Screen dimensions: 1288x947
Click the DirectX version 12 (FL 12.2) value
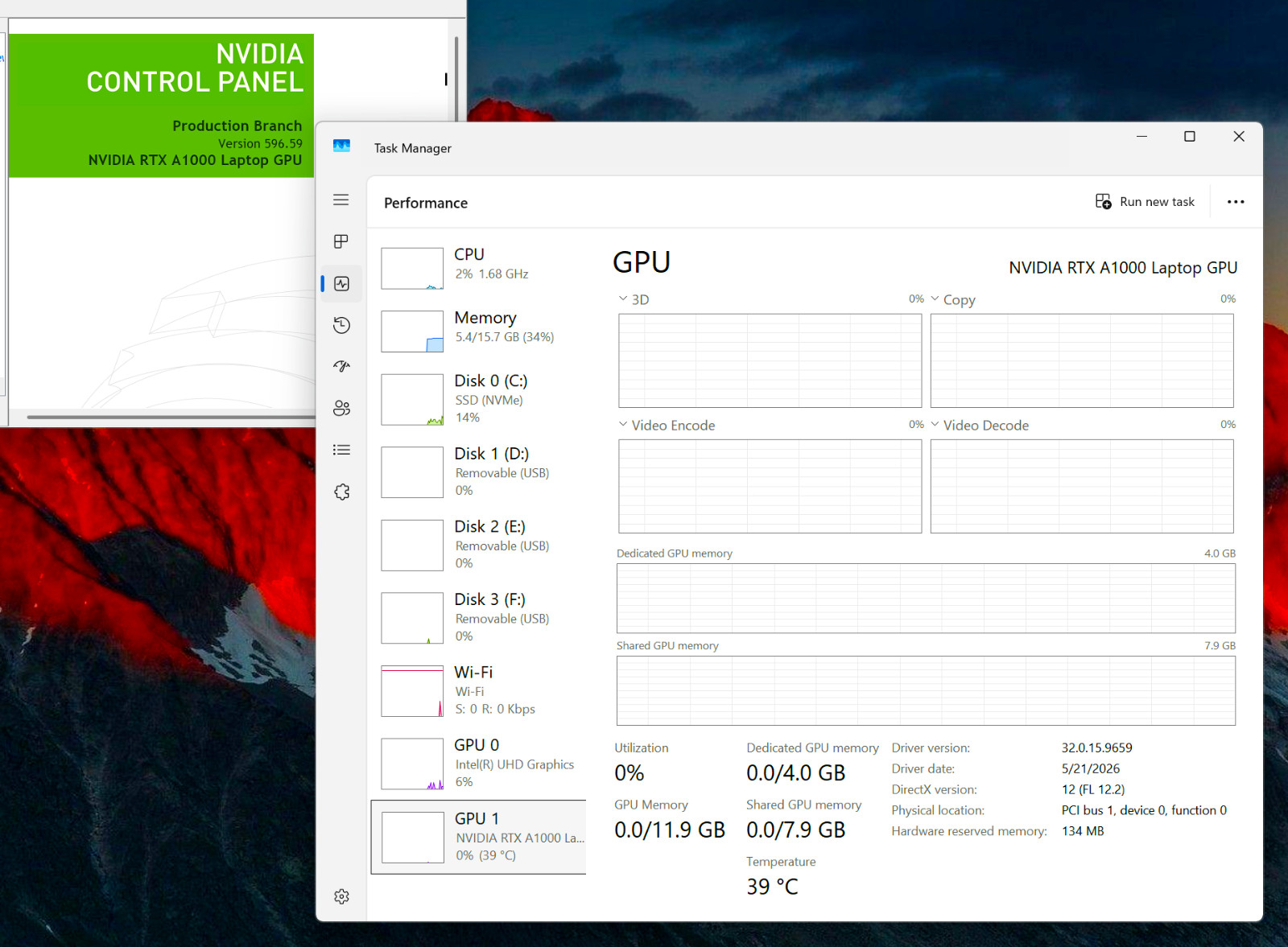pyautogui.click(x=1093, y=790)
